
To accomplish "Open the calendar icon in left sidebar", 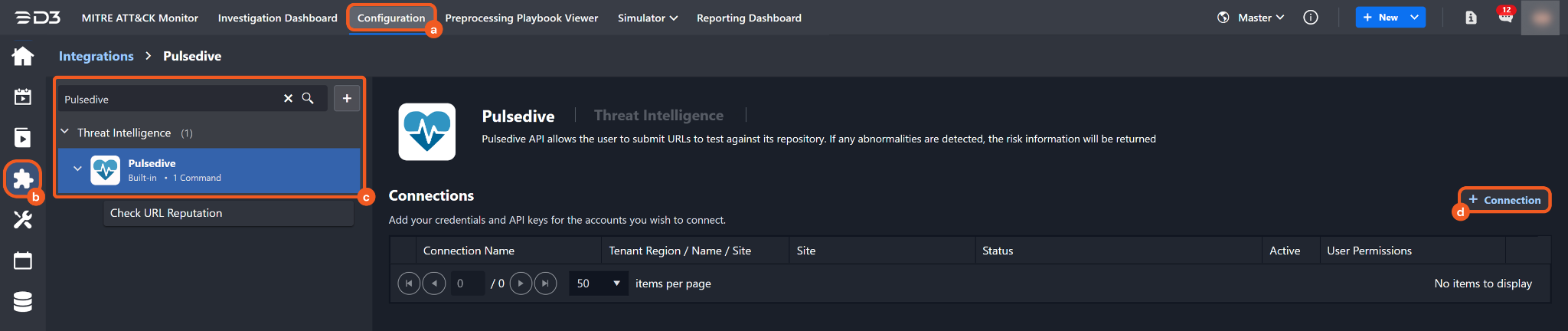I will tap(23, 261).
